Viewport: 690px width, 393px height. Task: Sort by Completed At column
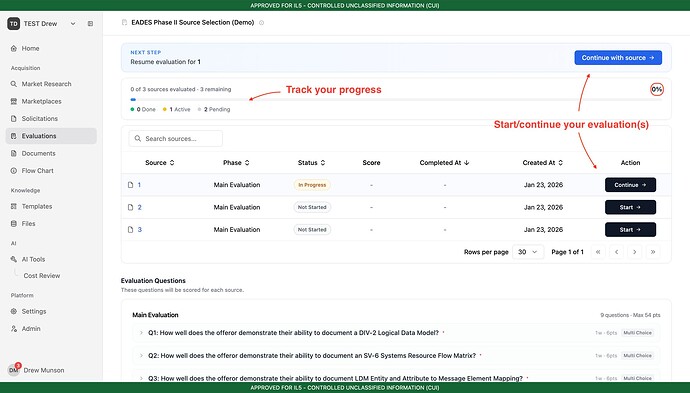tap(444, 163)
